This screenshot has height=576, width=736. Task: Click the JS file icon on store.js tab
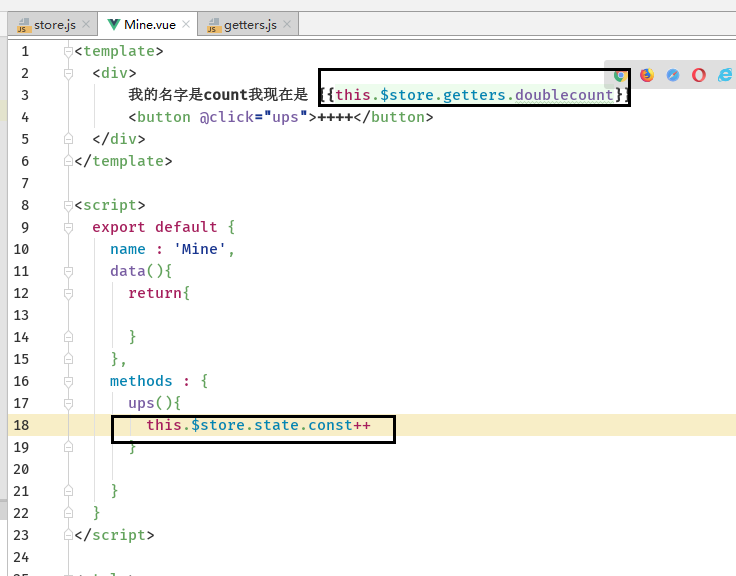point(23,25)
